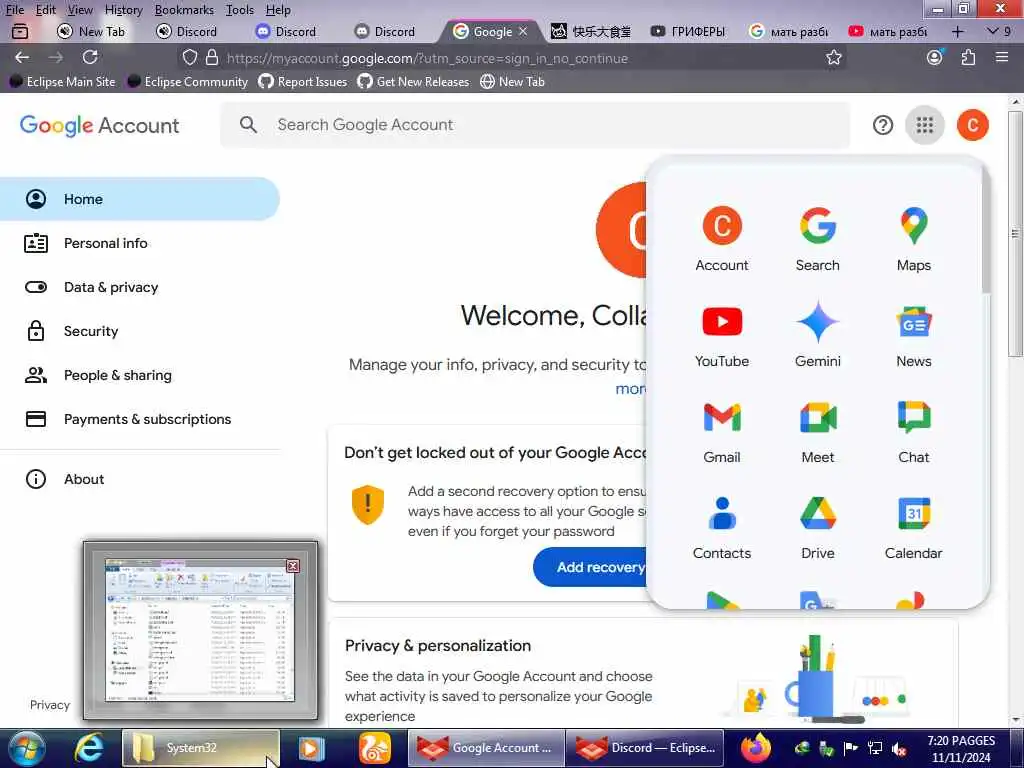Open Google Chat from the apps panel
This screenshot has height=768, width=1024.
(914, 431)
